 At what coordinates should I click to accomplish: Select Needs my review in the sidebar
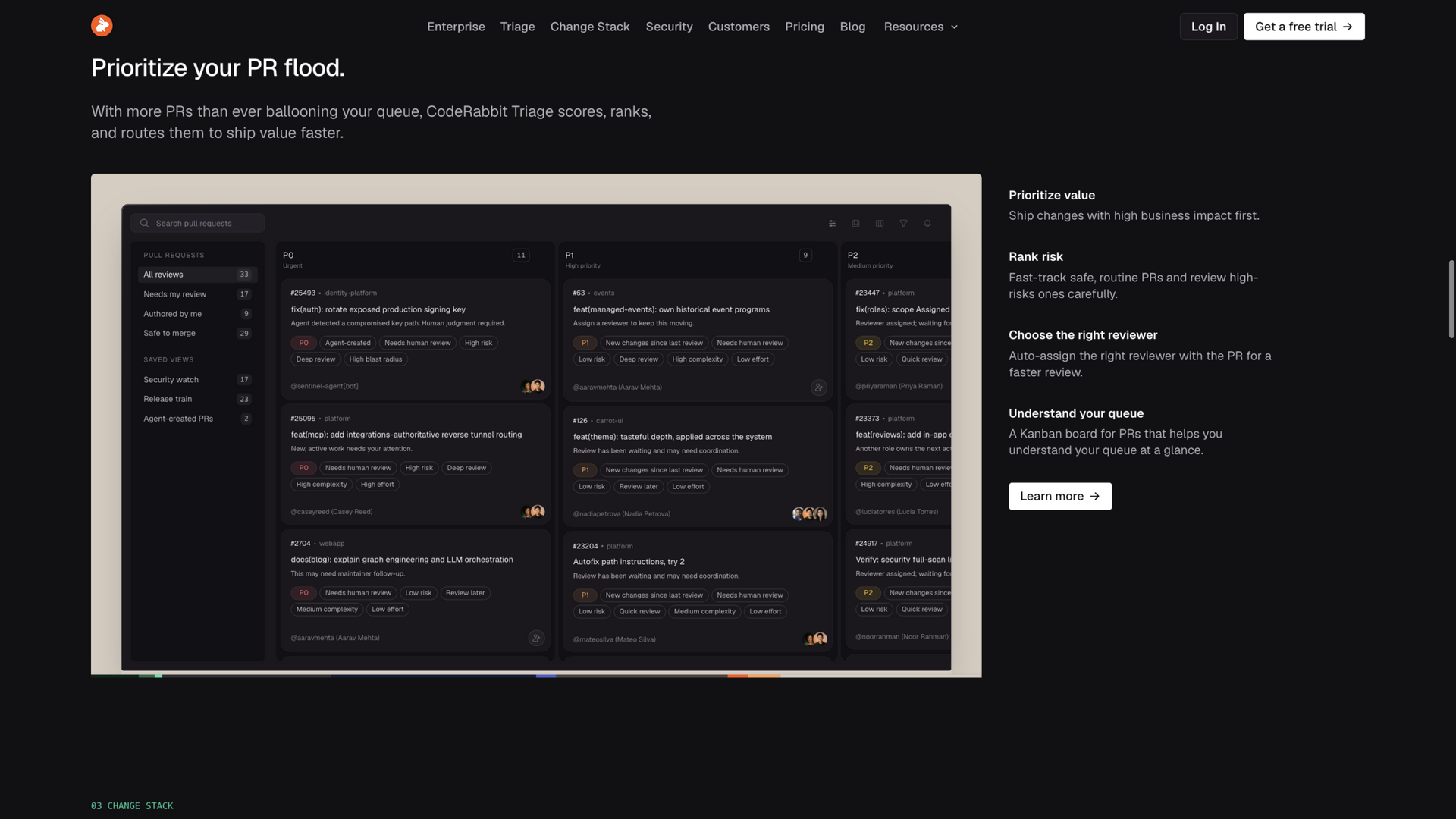click(197, 294)
